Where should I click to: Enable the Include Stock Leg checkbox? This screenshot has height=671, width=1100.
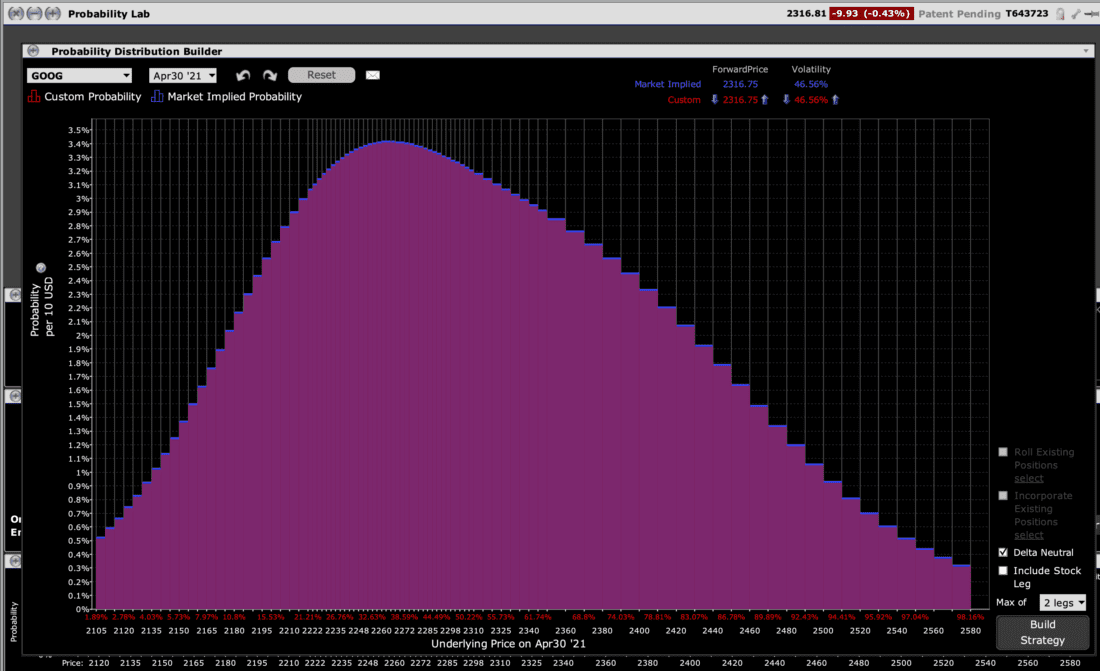pos(1003,571)
